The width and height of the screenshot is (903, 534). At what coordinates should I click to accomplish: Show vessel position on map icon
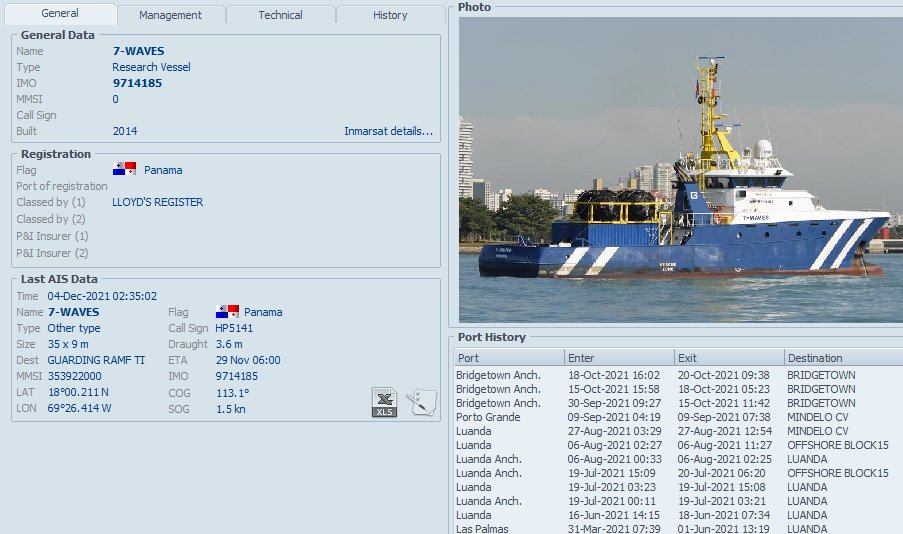[x=422, y=402]
